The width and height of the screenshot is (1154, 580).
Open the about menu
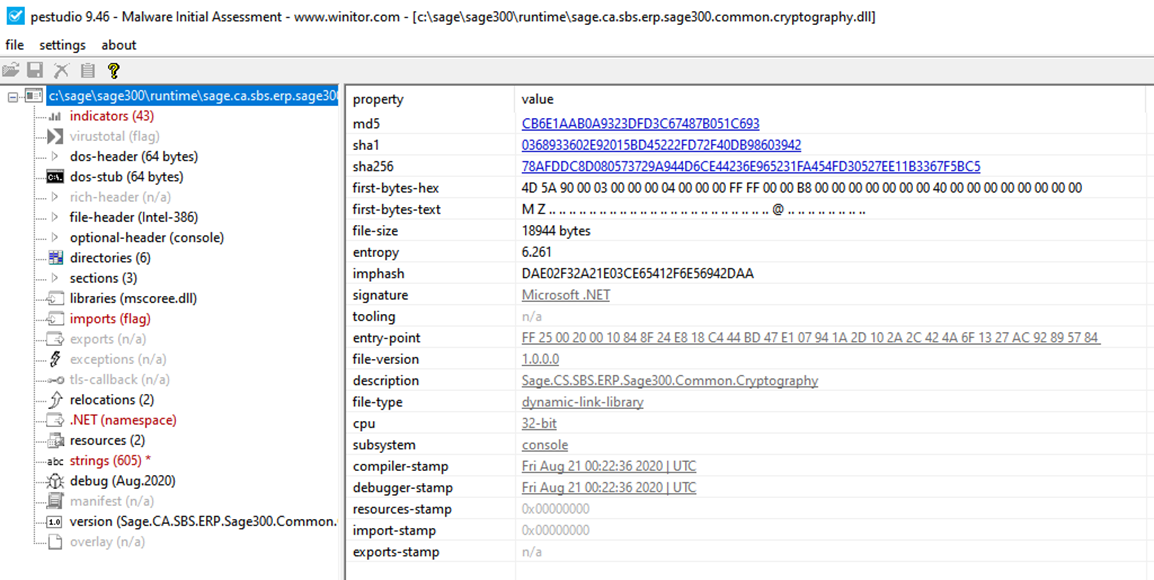coord(119,45)
